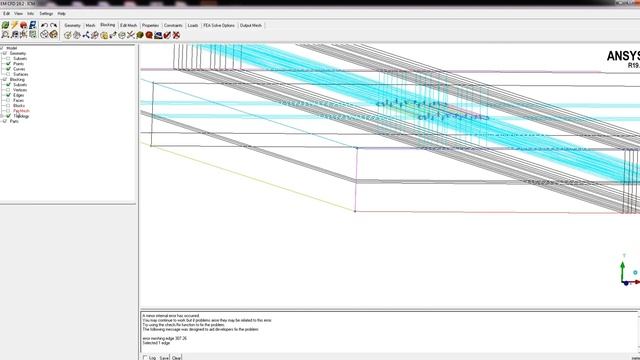
Task: Expand the Parts tree branch
Action: (x=1, y=121)
